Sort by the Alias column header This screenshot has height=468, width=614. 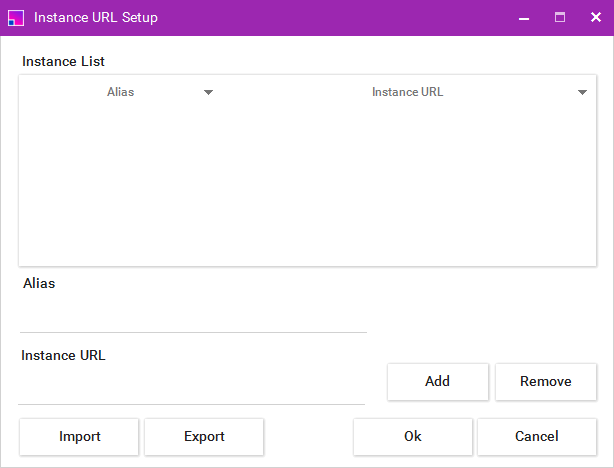pos(120,92)
